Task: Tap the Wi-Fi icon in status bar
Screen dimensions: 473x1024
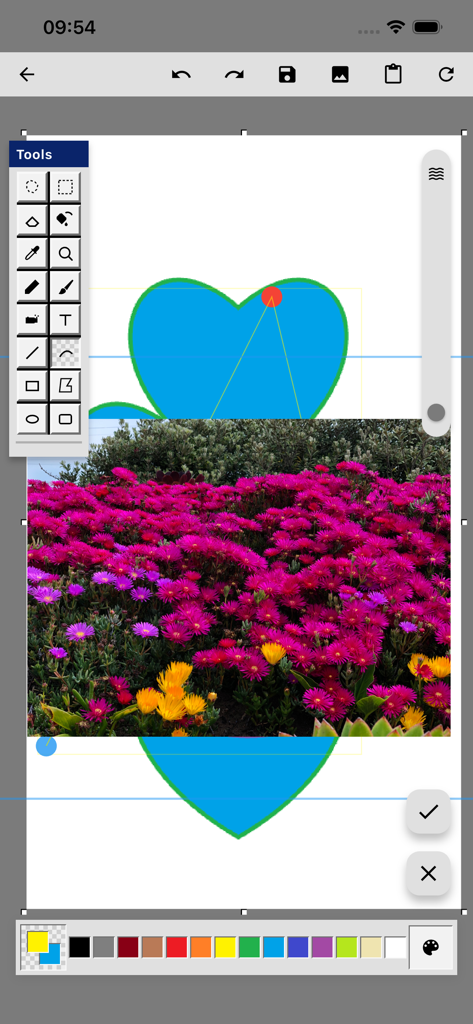Action: pos(395,27)
